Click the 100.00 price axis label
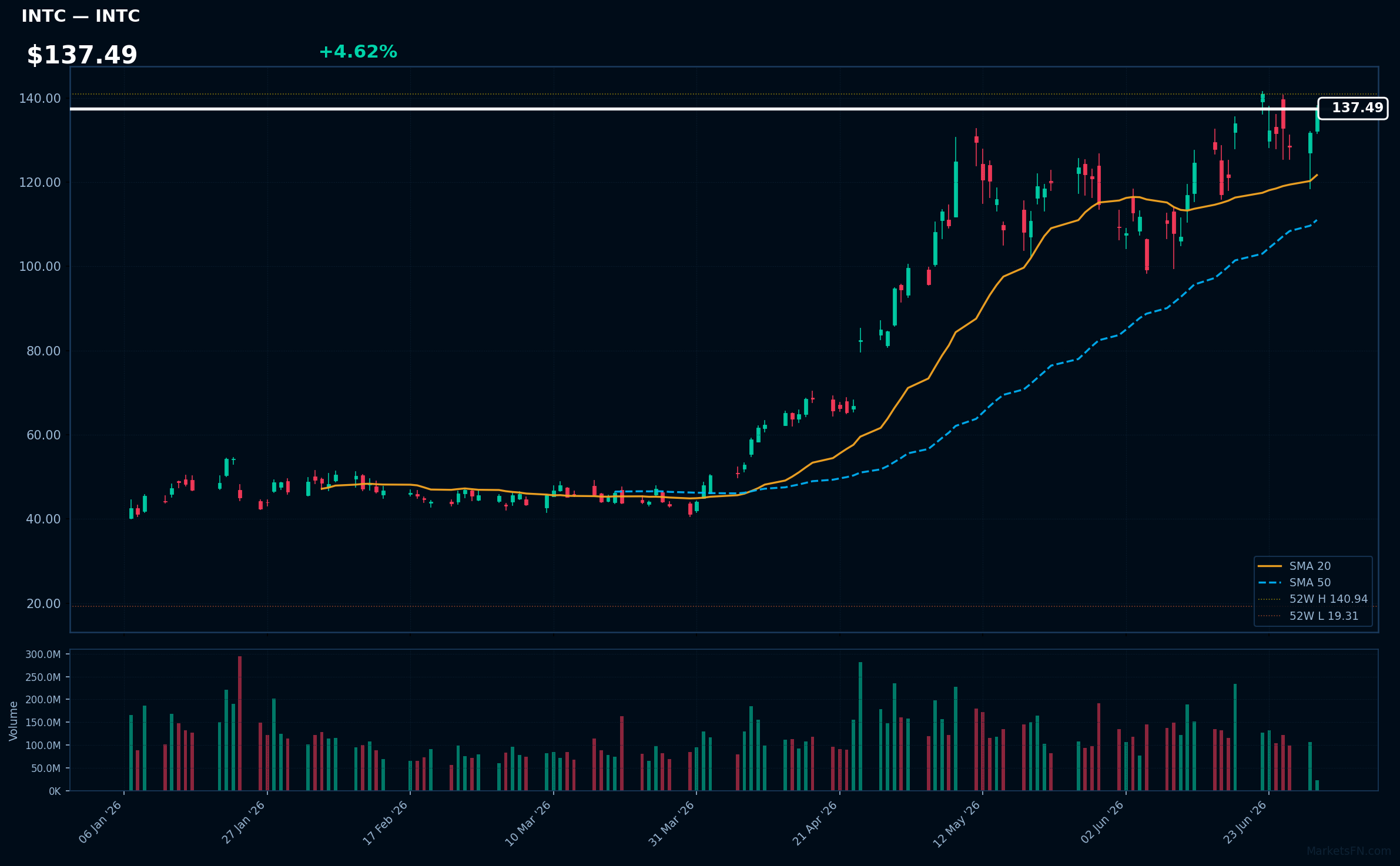Screen dimensions: 1400x866 click(40, 266)
